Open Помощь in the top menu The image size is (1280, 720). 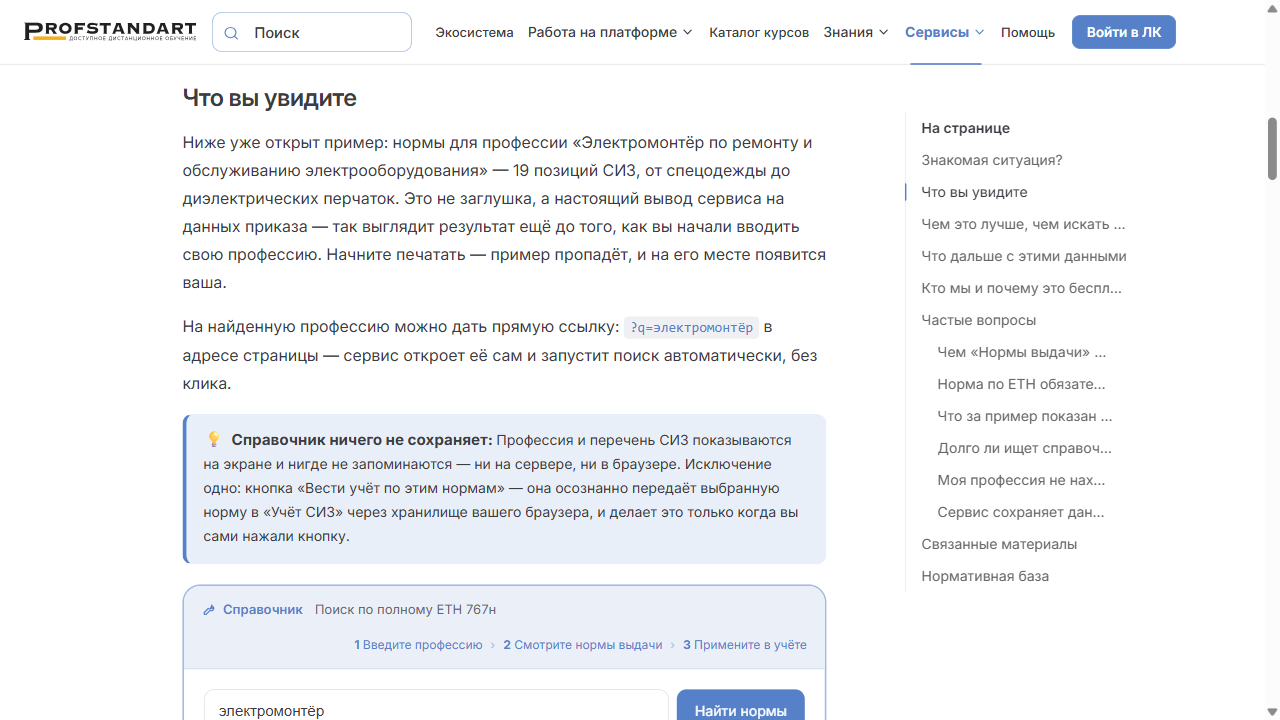(x=1028, y=32)
